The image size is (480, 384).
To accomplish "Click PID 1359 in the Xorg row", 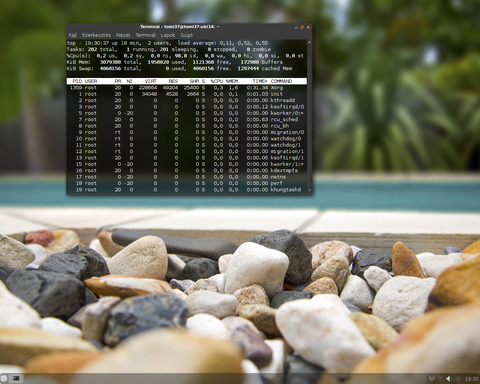I will click(x=76, y=88).
